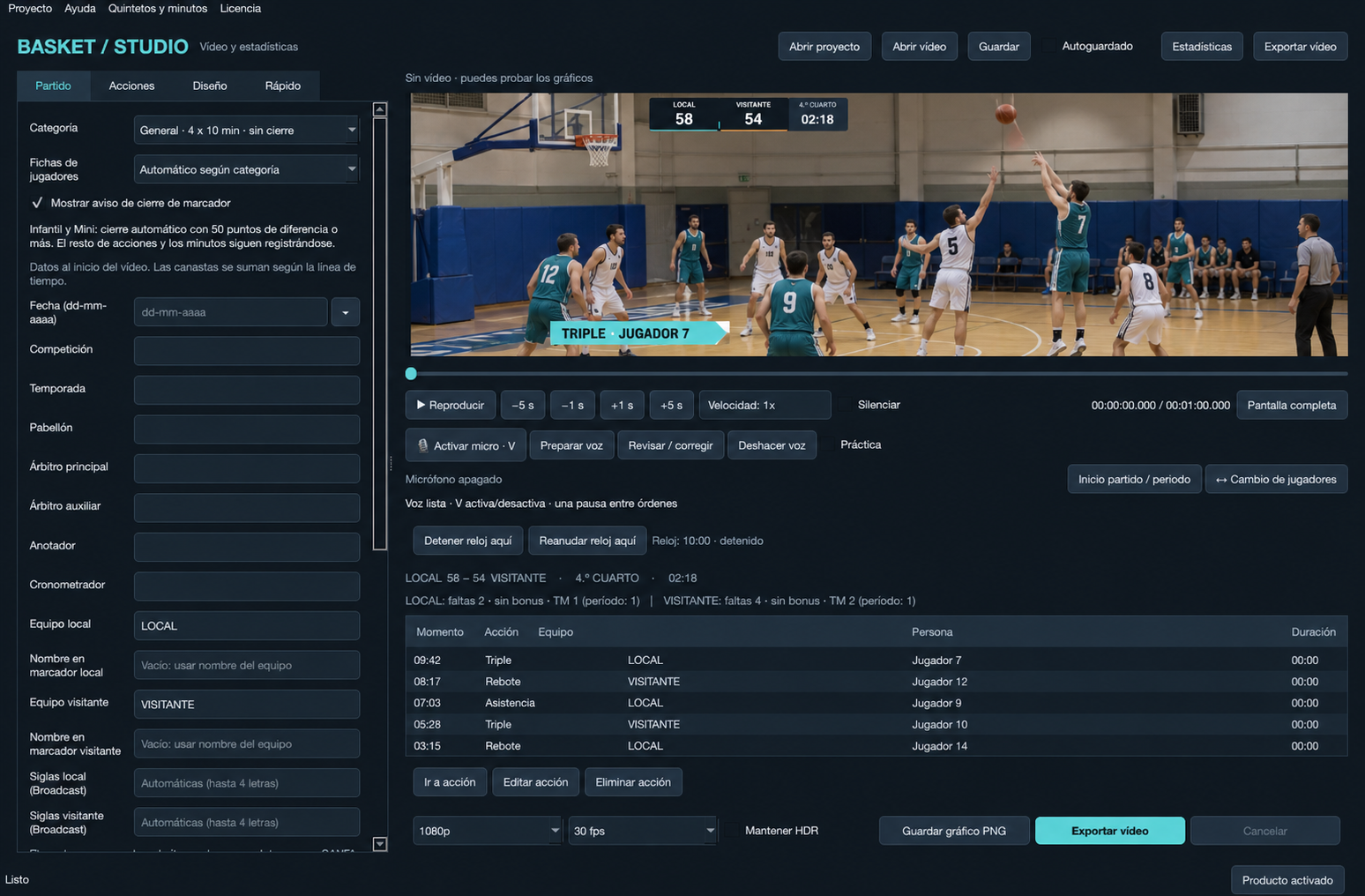Screen dimensions: 1365x896
Task: Click the Competición input field
Action: tap(246, 350)
